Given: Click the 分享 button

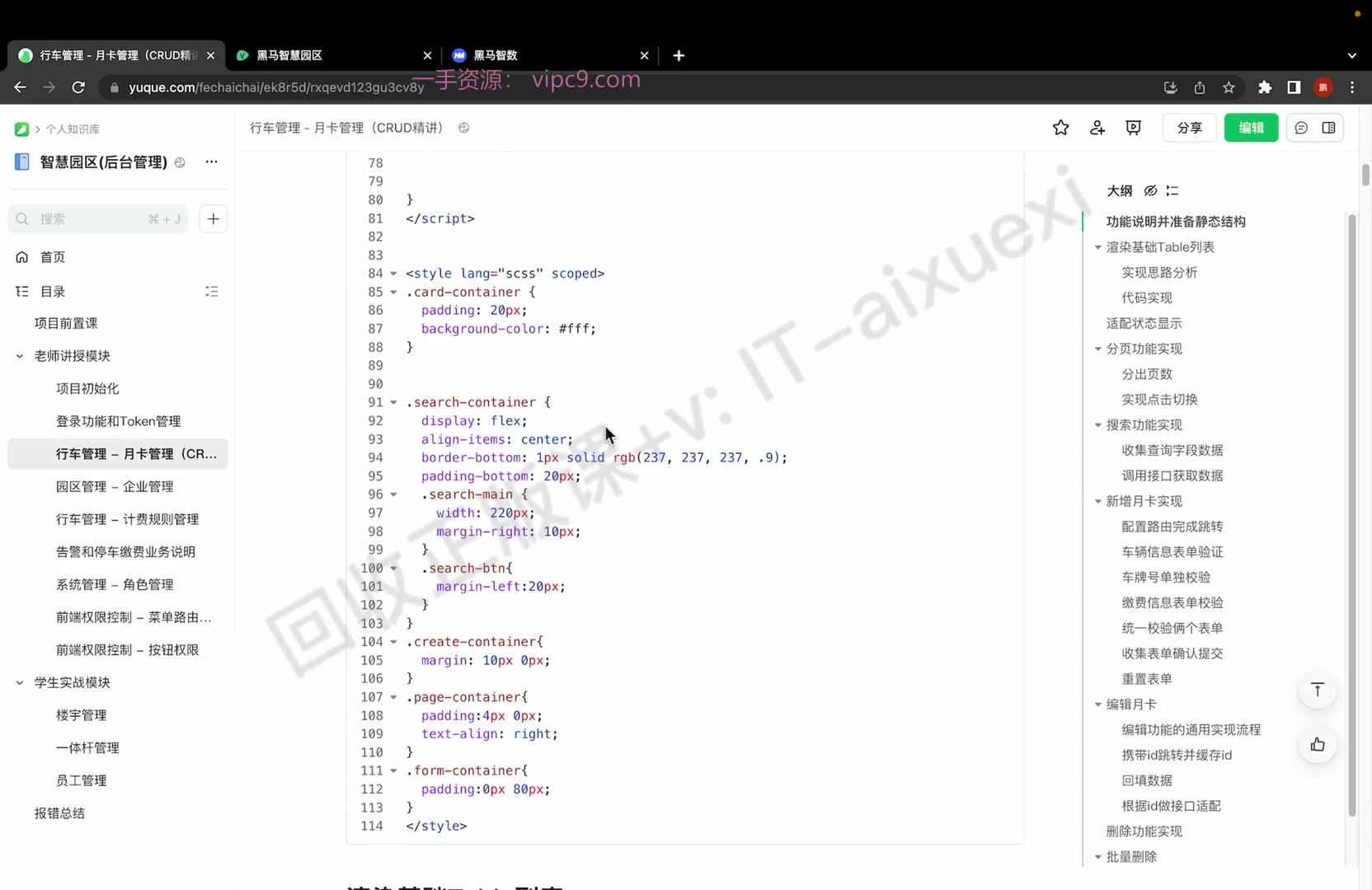Looking at the screenshot, I should coord(1190,128).
